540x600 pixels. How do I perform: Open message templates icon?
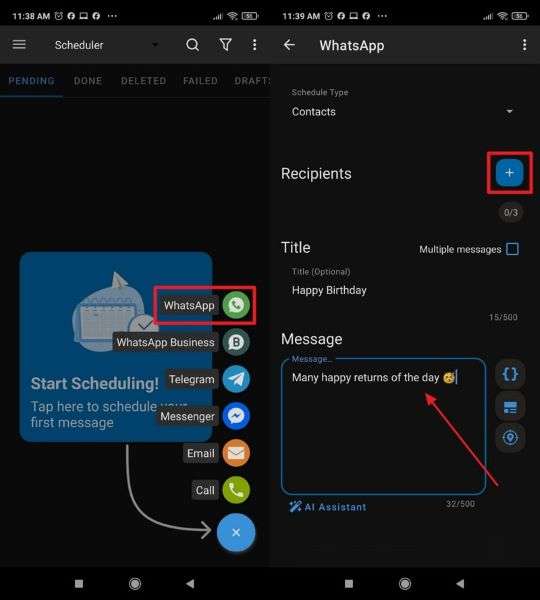coord(510,407)
